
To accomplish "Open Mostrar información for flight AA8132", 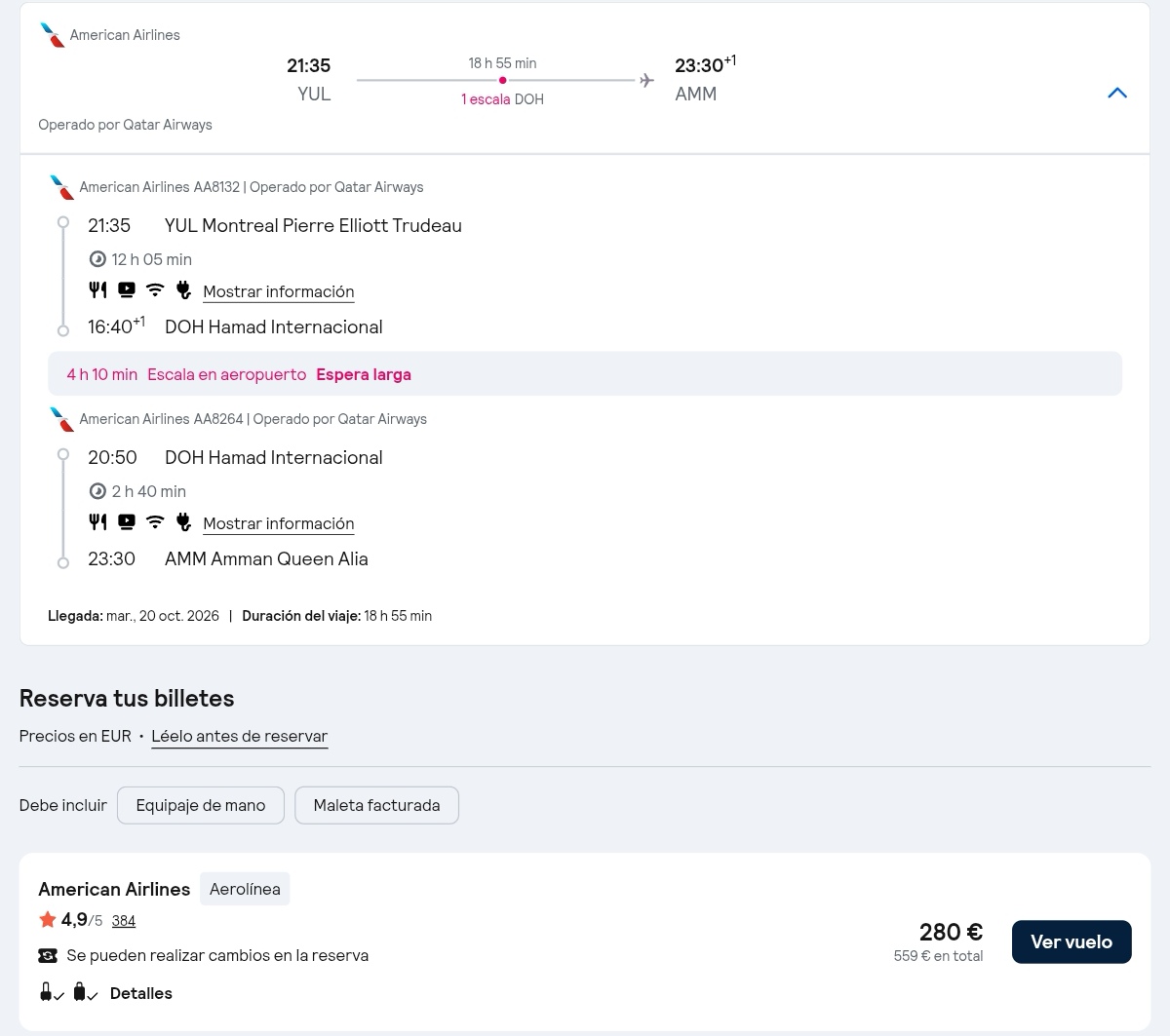I will (279, 291).
